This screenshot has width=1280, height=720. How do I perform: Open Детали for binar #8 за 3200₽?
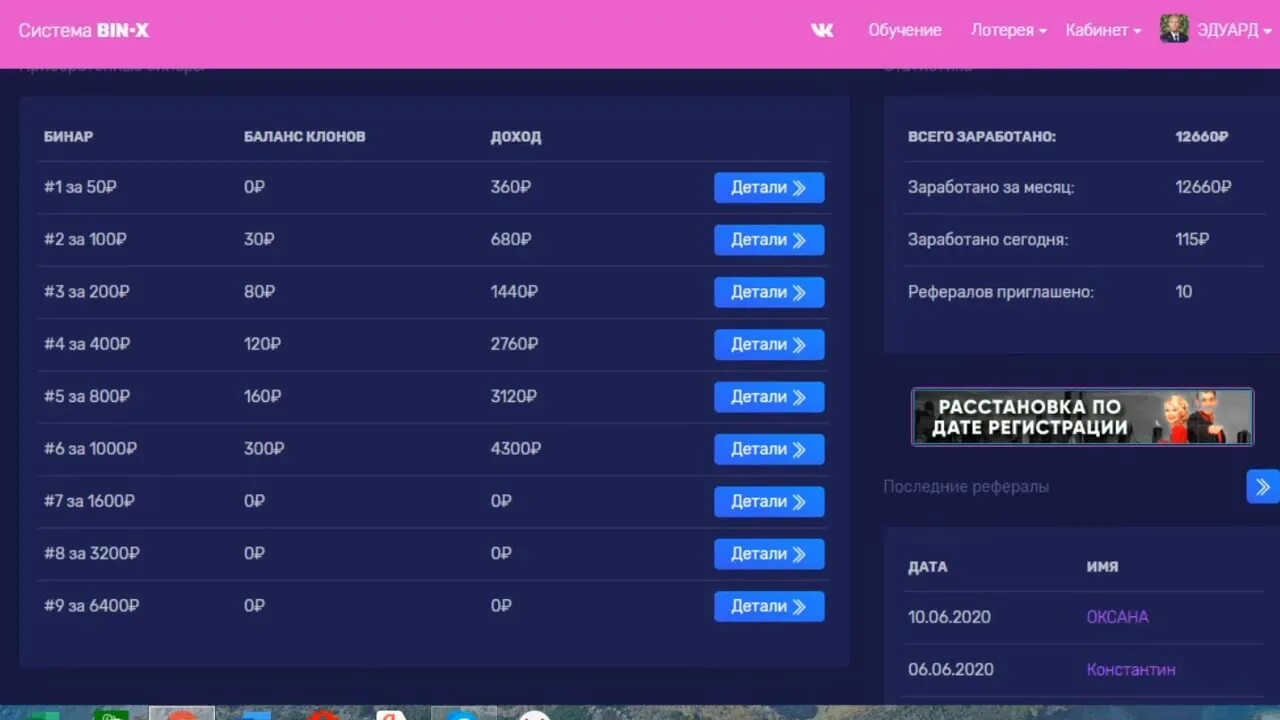click(x=769, y=554)
